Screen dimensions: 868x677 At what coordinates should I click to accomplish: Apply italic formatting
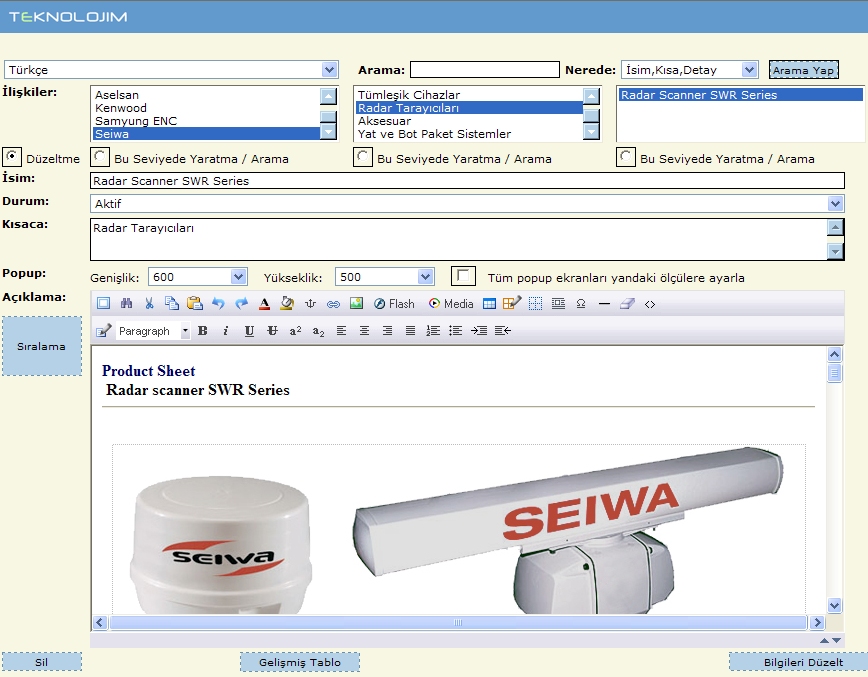(x=226, y=330)
